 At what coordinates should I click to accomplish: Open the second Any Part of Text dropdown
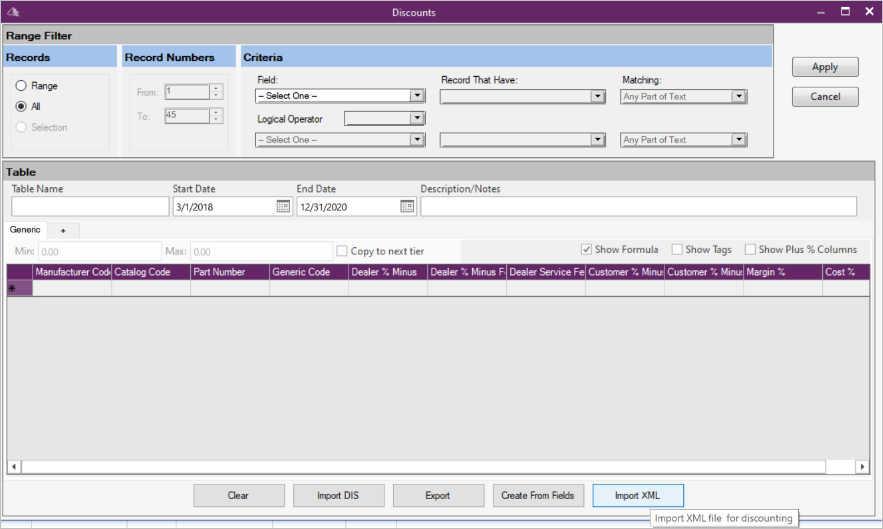[x=739, y=140]
